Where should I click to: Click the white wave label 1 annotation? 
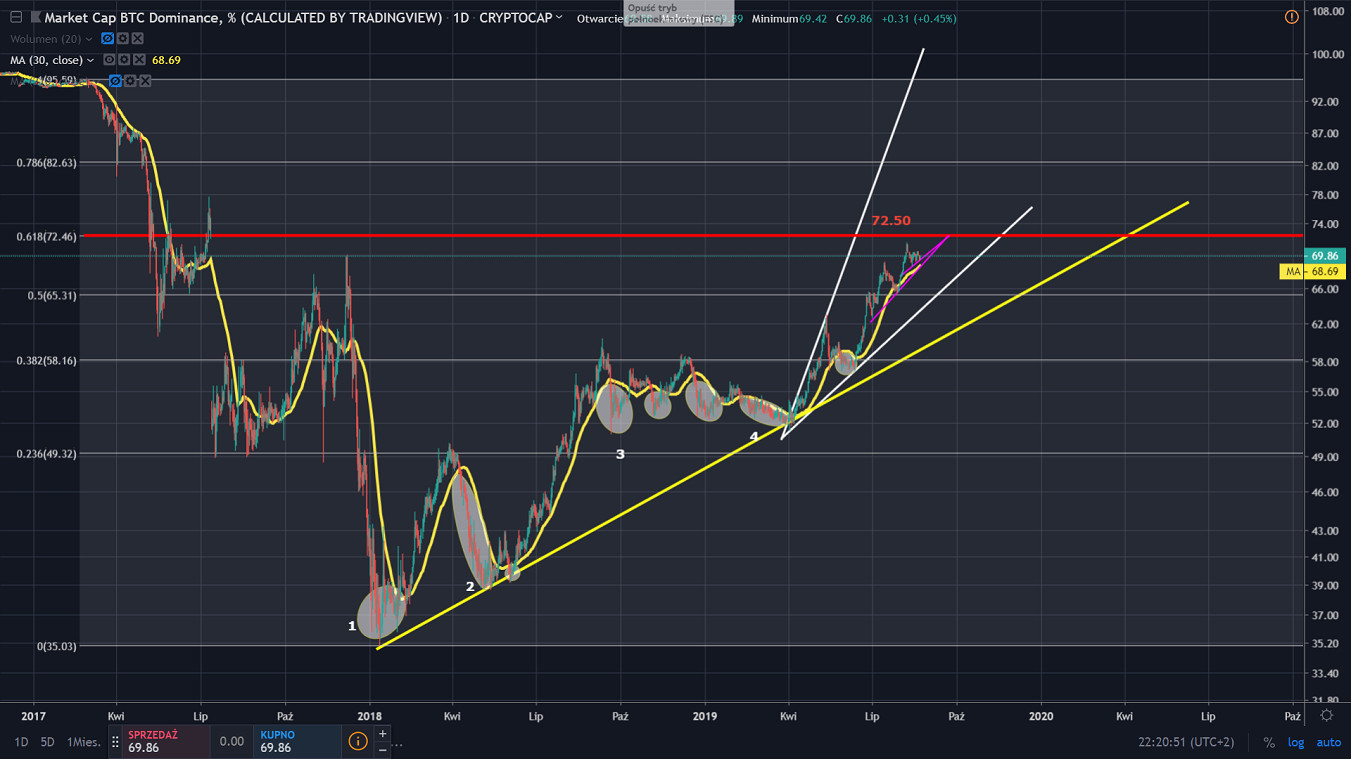[x=352, y=626]
